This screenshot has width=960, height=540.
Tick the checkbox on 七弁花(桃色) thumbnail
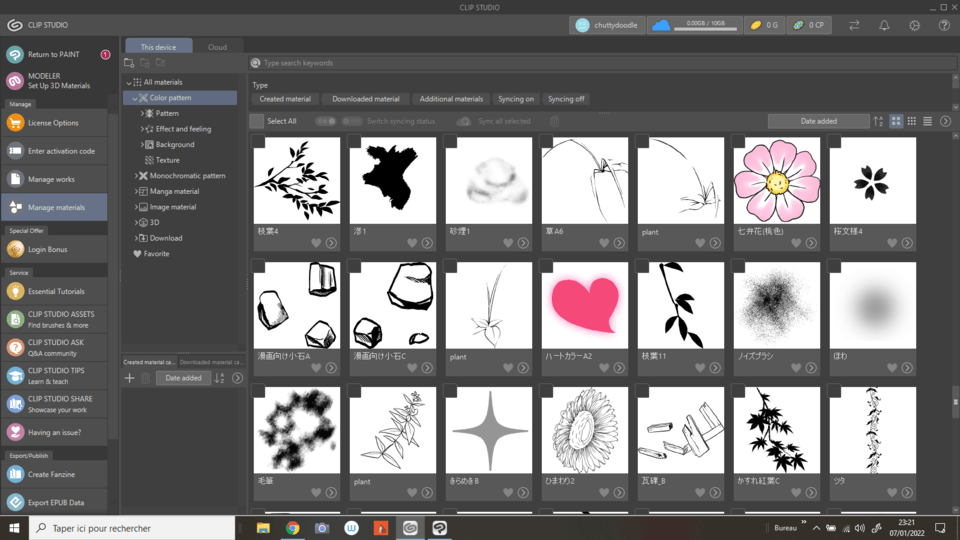click(738, 142)
